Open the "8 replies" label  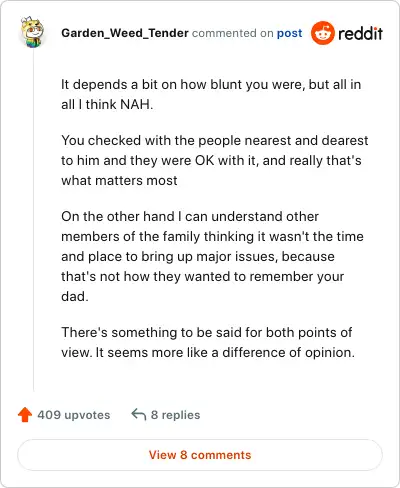coord(175,415)
